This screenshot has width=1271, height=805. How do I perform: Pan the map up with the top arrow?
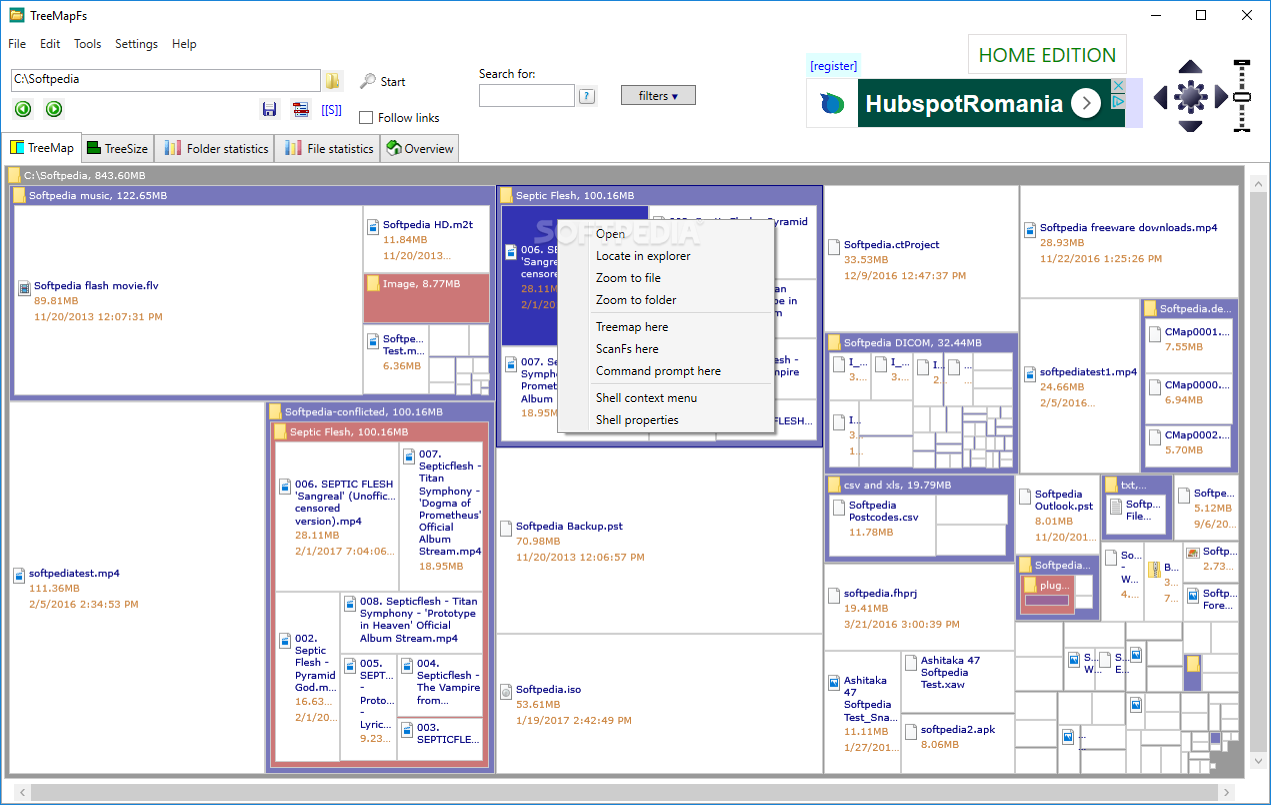[1190, 67]
